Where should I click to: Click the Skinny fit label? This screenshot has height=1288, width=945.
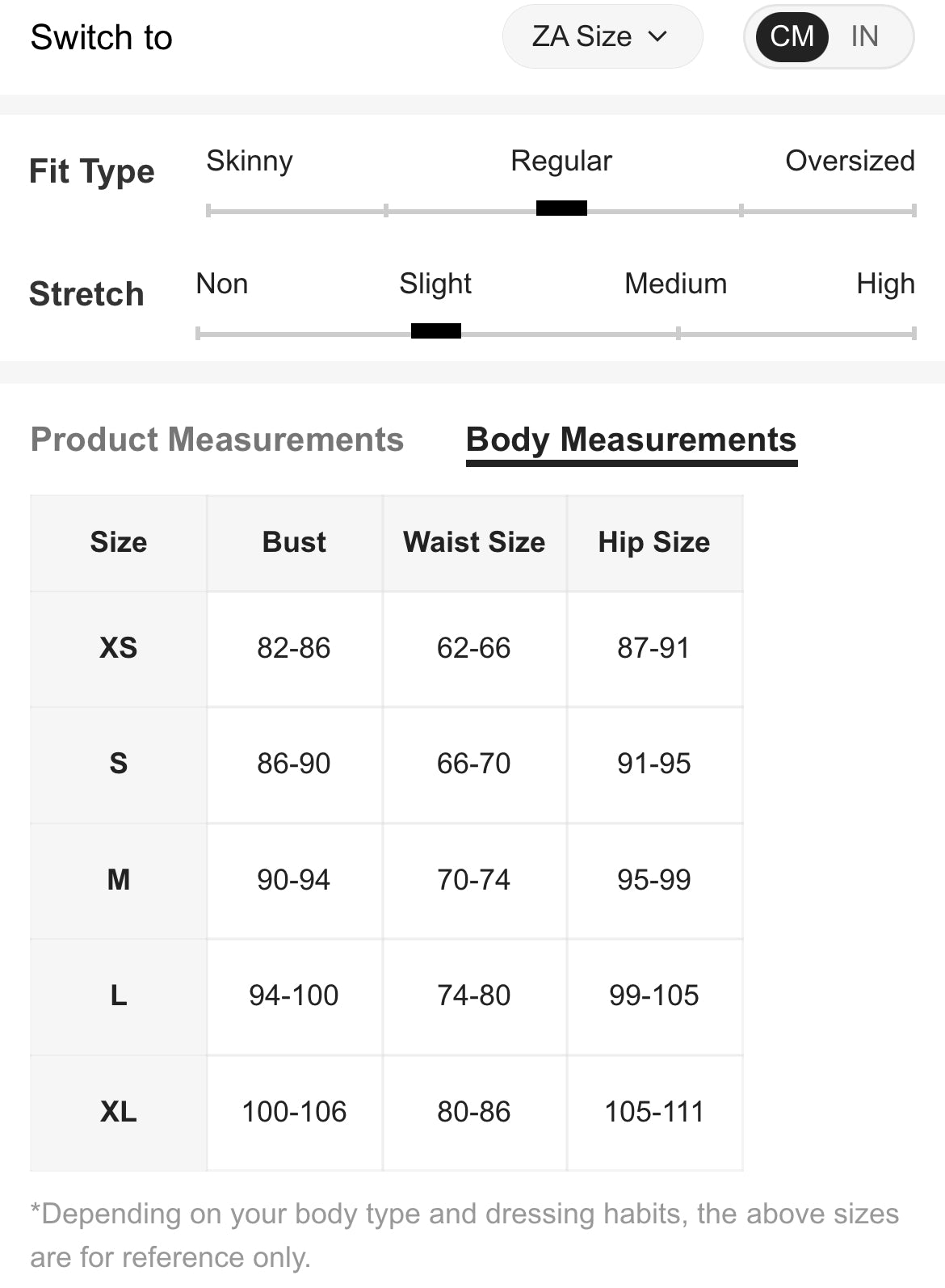tap(250, 161)
